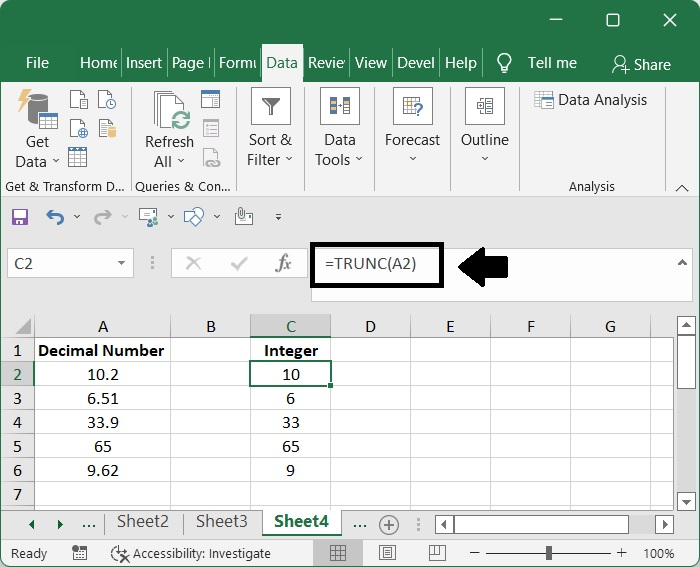The width and height of the screenshot is (700, 567).
Task: Add a new sheet with plus icon
Action: (389, 524)
